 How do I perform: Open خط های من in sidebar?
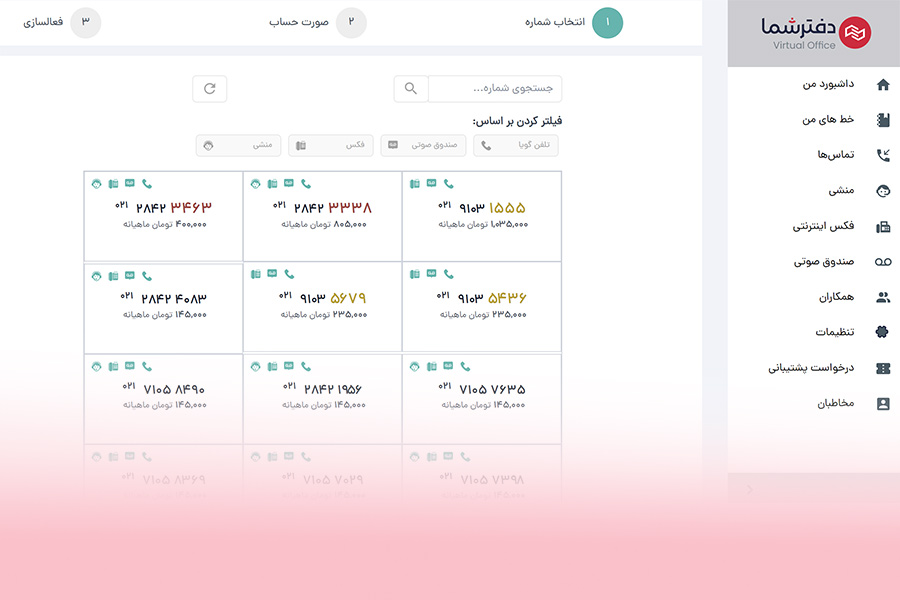(828, 120)
